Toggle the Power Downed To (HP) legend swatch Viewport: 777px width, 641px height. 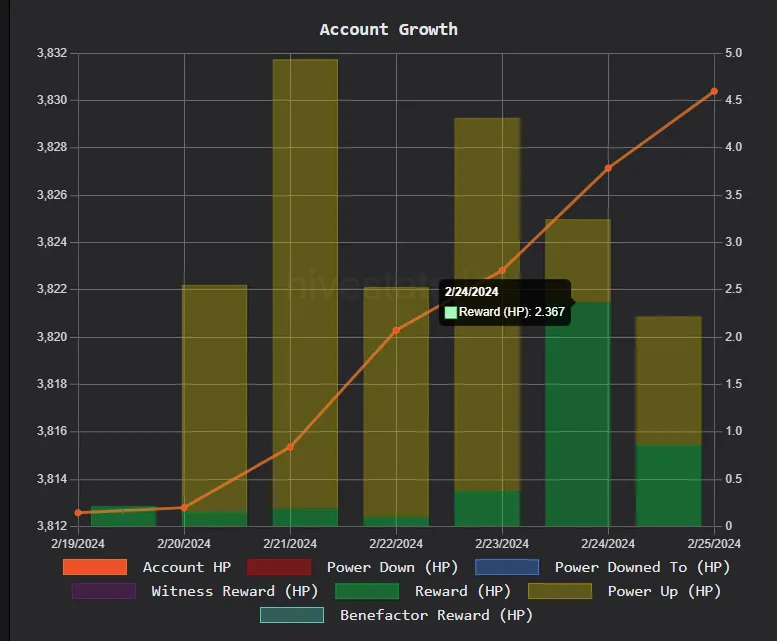pyautogui.click(x=507, y=567)
